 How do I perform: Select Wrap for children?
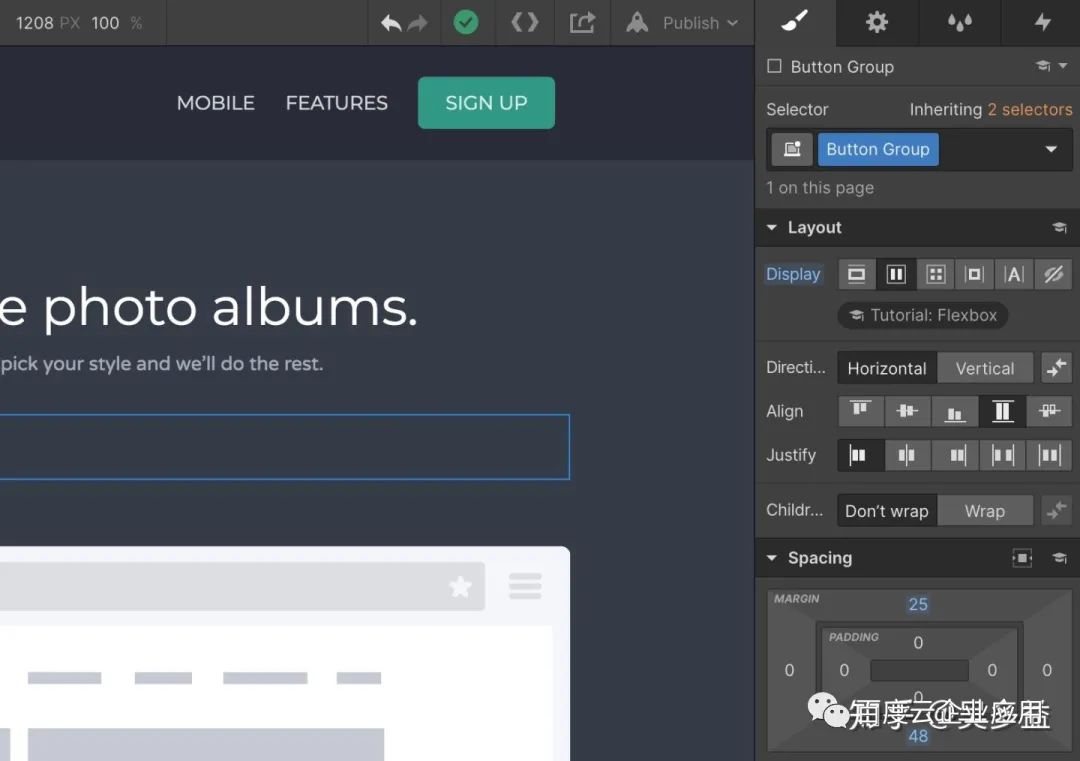tap(985, 511)
